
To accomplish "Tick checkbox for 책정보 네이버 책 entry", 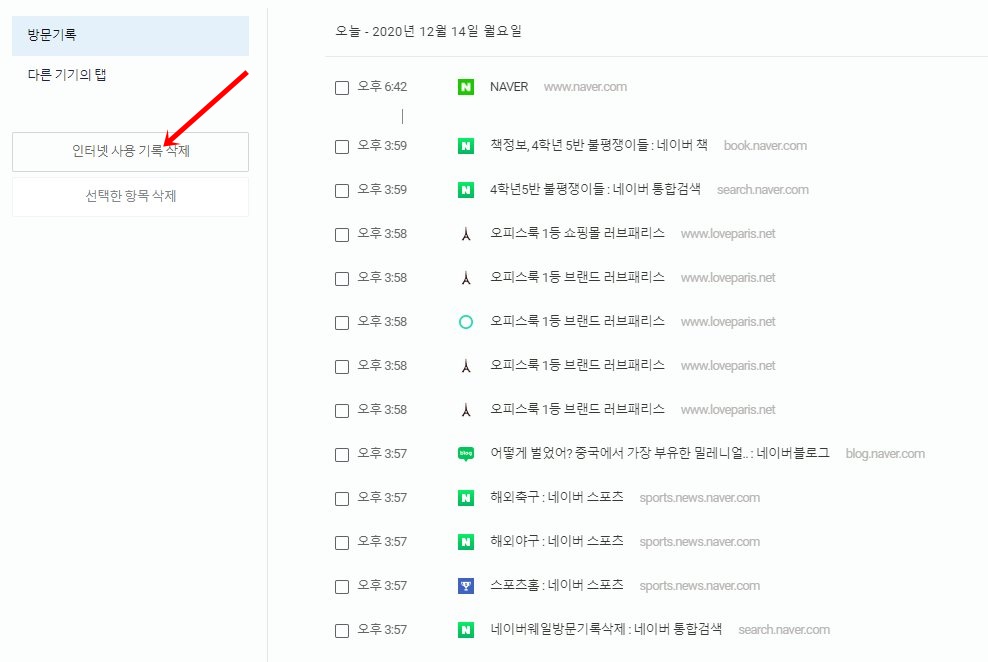I will click(x=342, y=147).
